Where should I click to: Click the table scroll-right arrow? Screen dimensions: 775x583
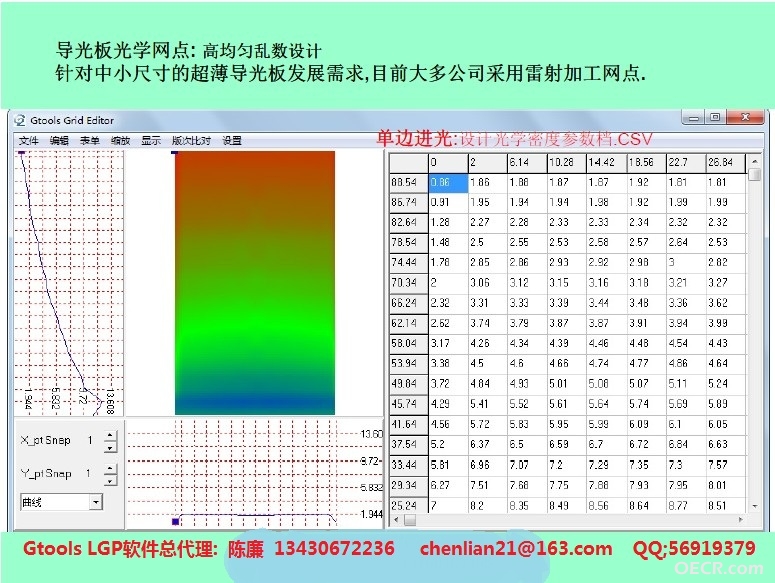pos(740,520)
